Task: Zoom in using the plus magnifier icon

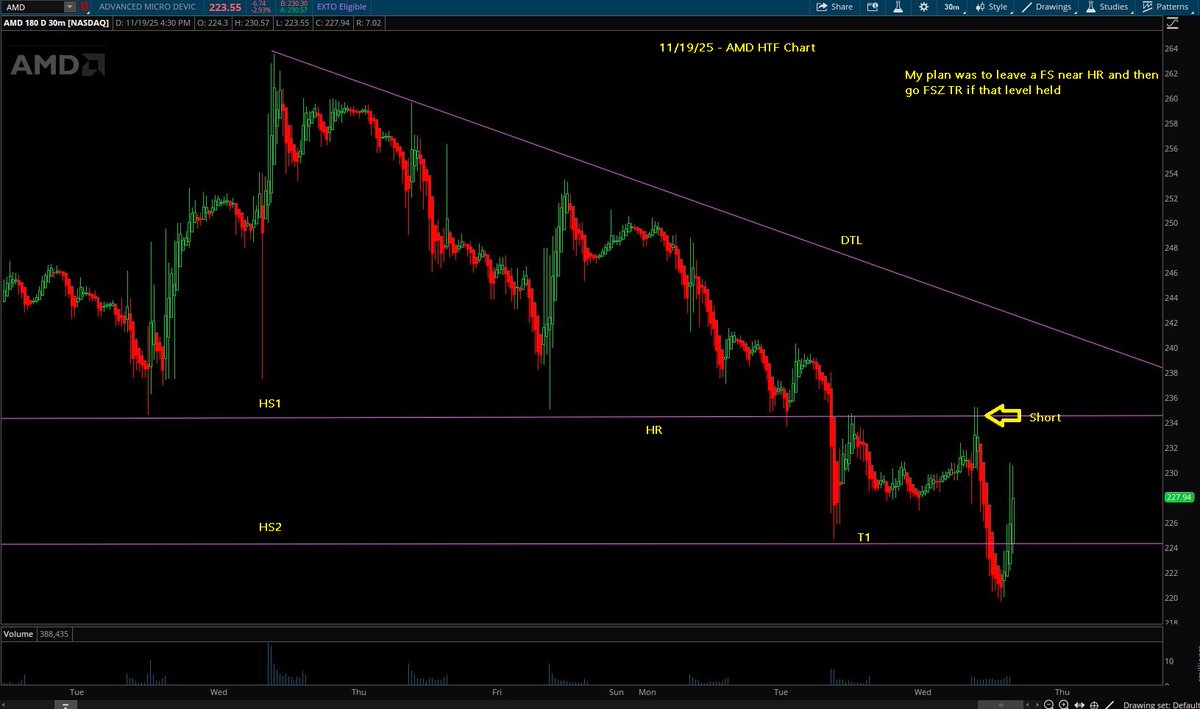Action: (x=1064, y=704)
